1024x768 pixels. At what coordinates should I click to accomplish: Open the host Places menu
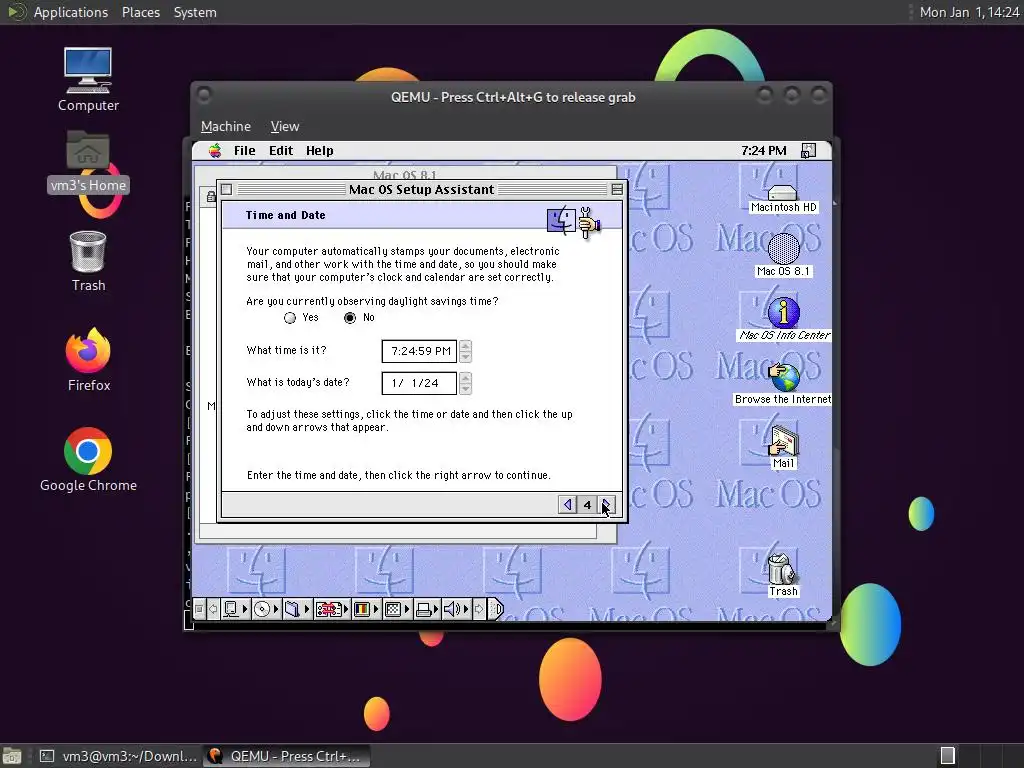140,12
